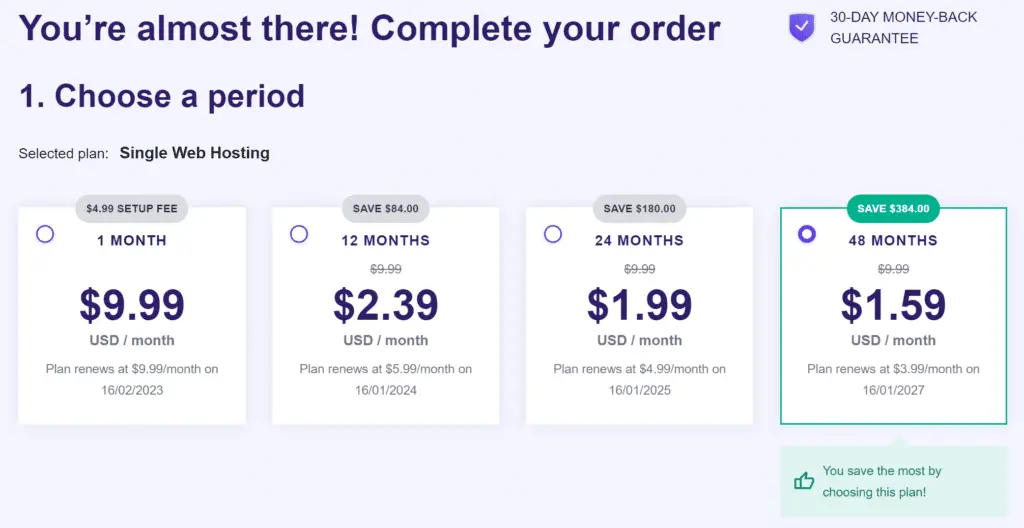Click the Single Web Hosting plan name
The image size is (1024, 528).
click(x=194, y=153)
